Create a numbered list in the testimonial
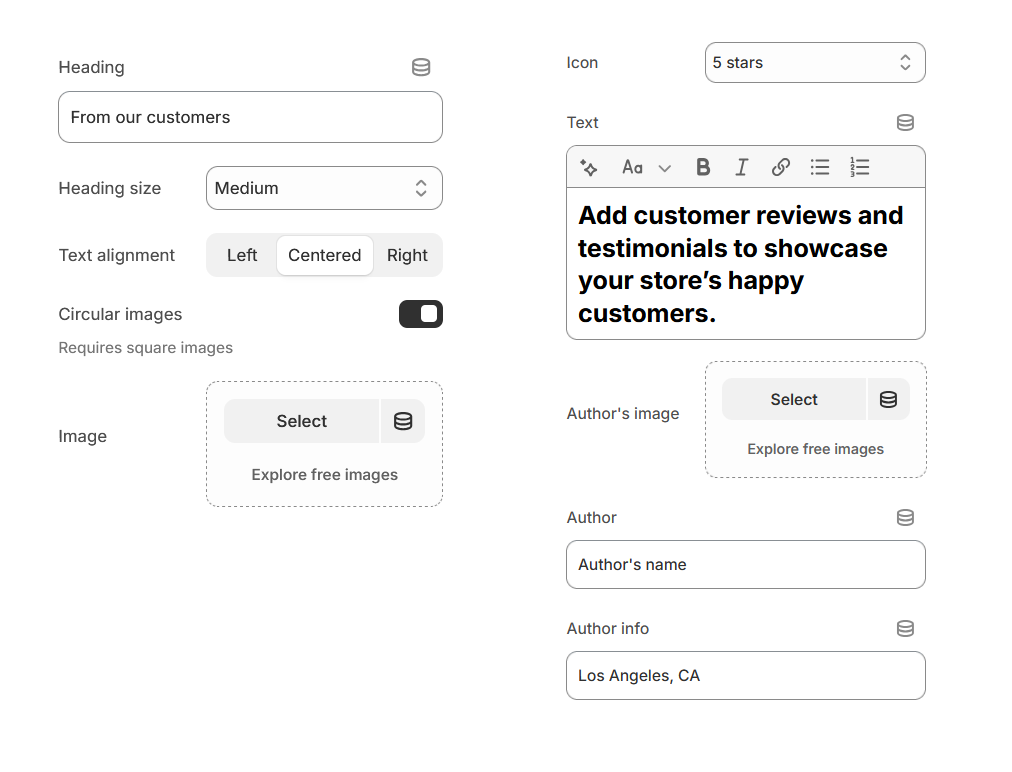This screenshot has width=1012, height=772. tap(859, 167)
